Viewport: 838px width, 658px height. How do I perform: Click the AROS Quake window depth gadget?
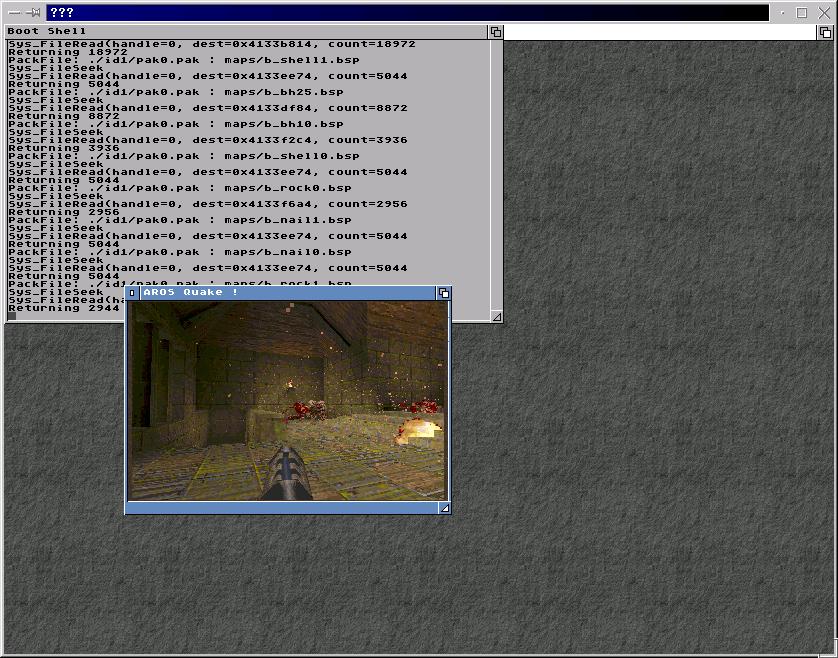click(x=443, y=293)
